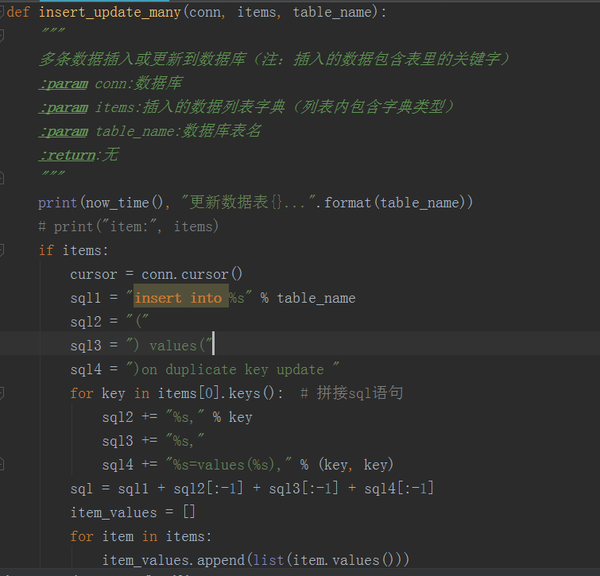Click the line 'sql2 += "%s," % key'
This screenshot has width=600, height=576.
[x=177, y=417]
